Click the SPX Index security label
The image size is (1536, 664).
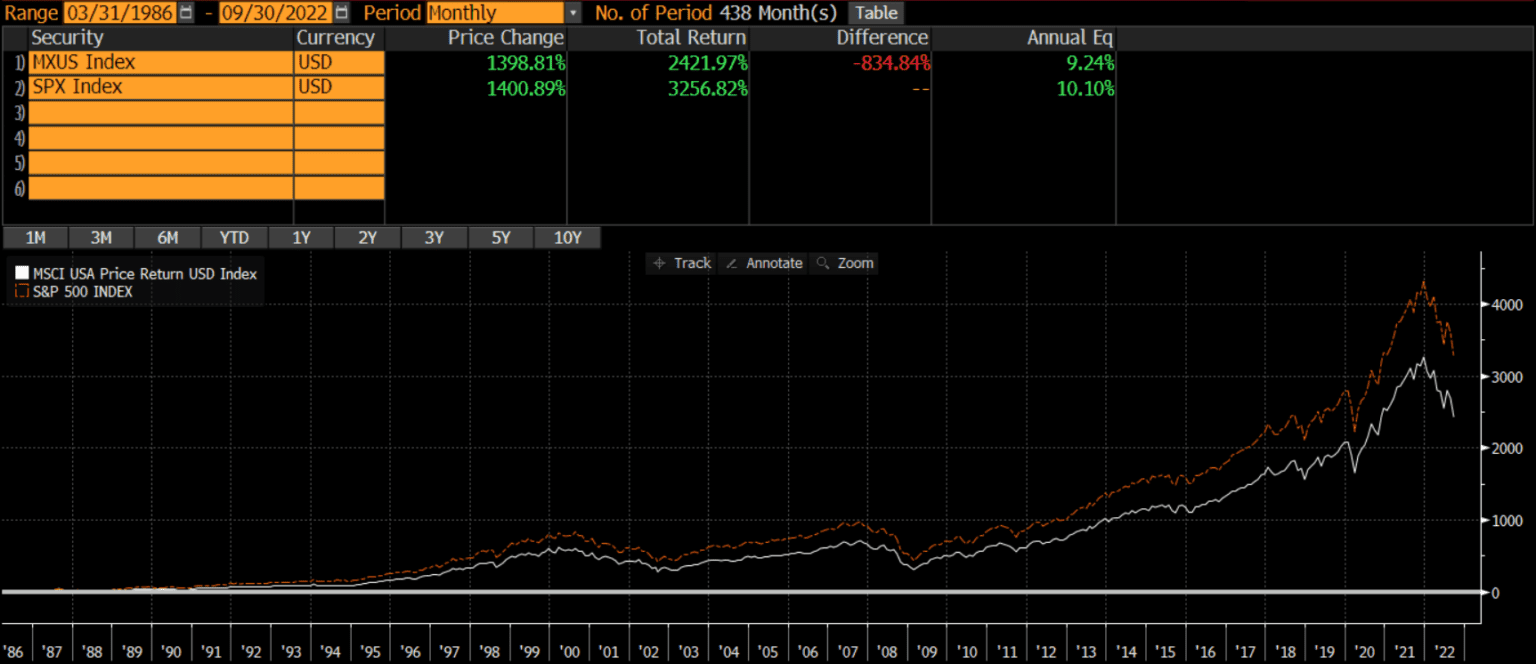[x=160, y=87]
